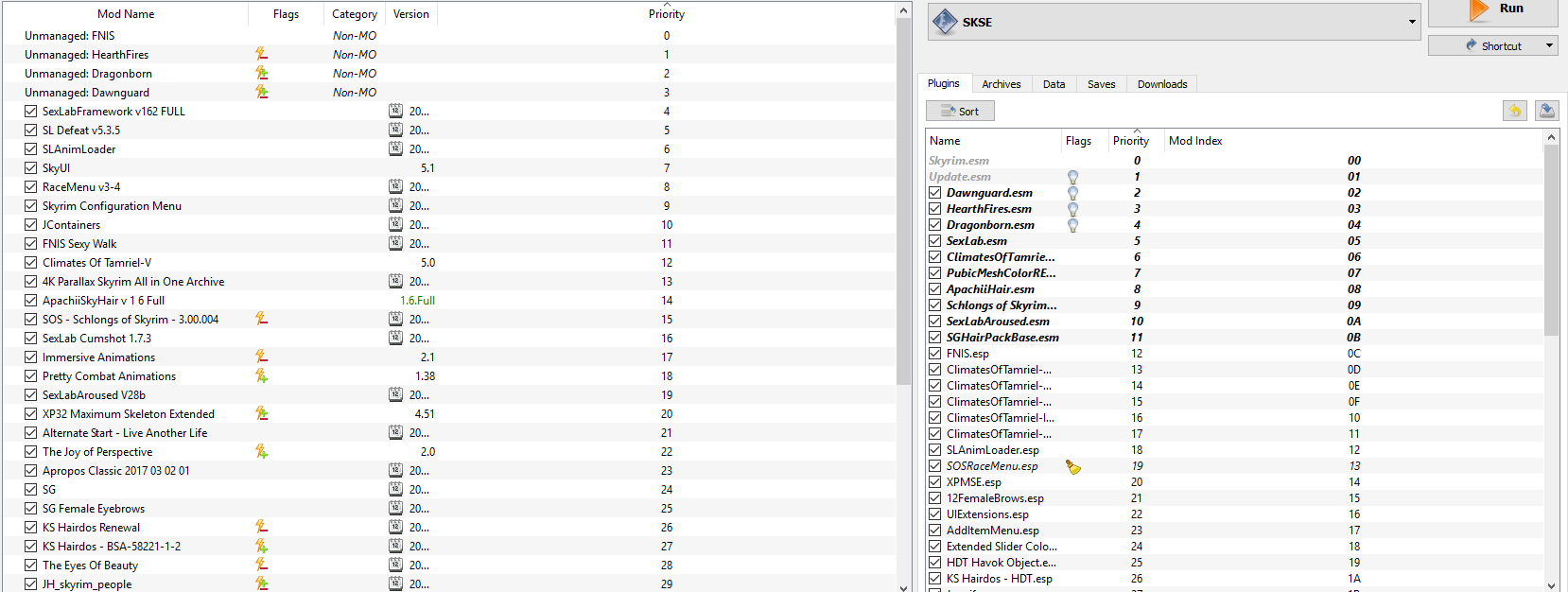Click the Sort plugins button
This screenshot has width=1568, height=592.
pyautogui.click(x=960, y=111)
